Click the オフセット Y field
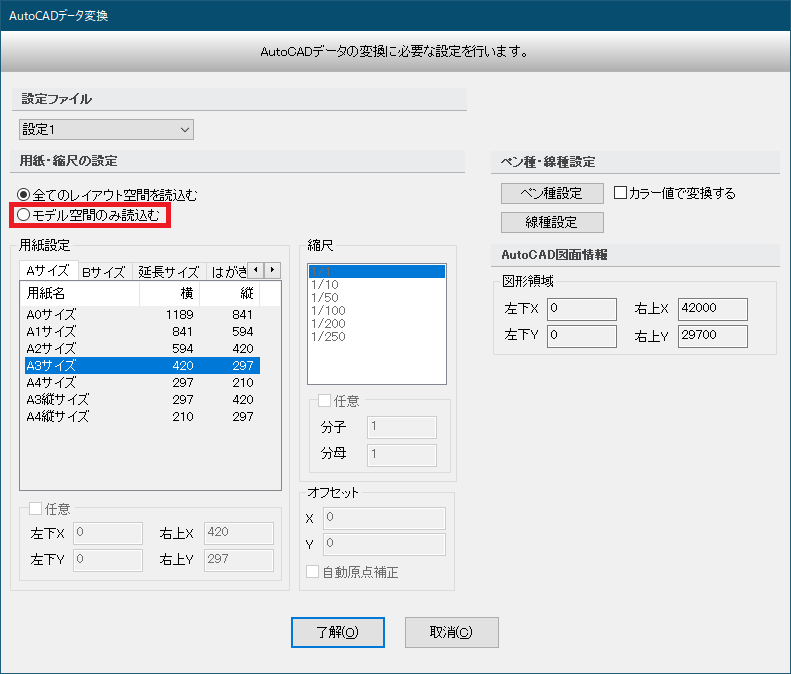The width and height of the screenshot is (791, 674). click(x=384, y=544)
